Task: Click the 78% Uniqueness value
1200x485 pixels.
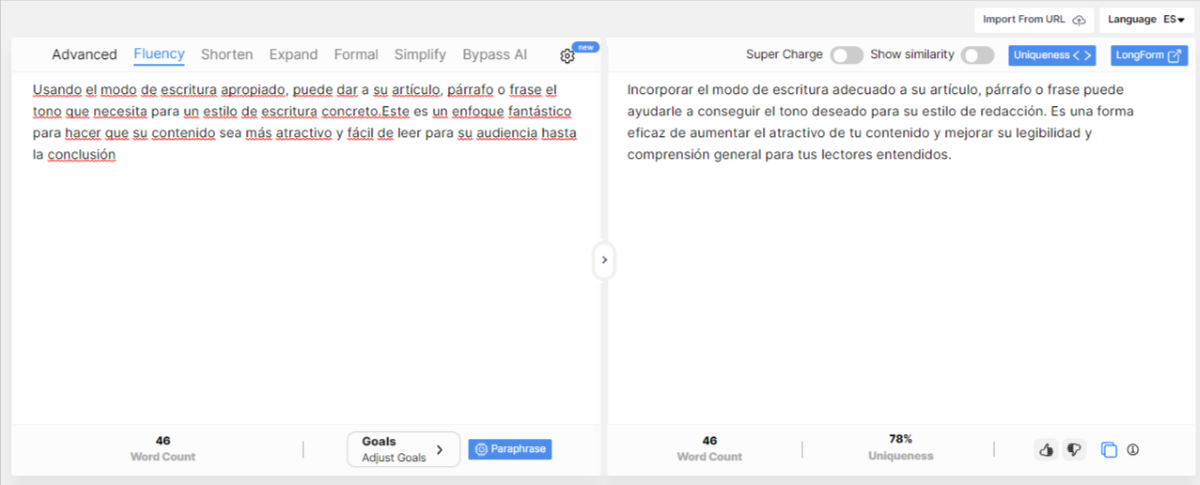Action: (900, 439)
